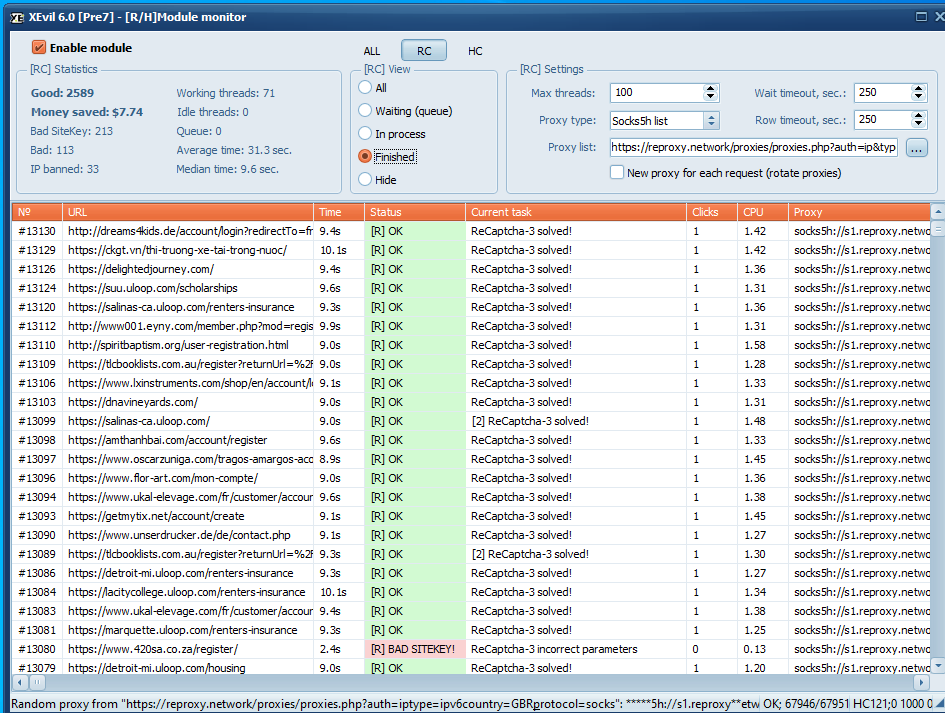
Task: Choose the In process view option
Action: coord(366,134)
